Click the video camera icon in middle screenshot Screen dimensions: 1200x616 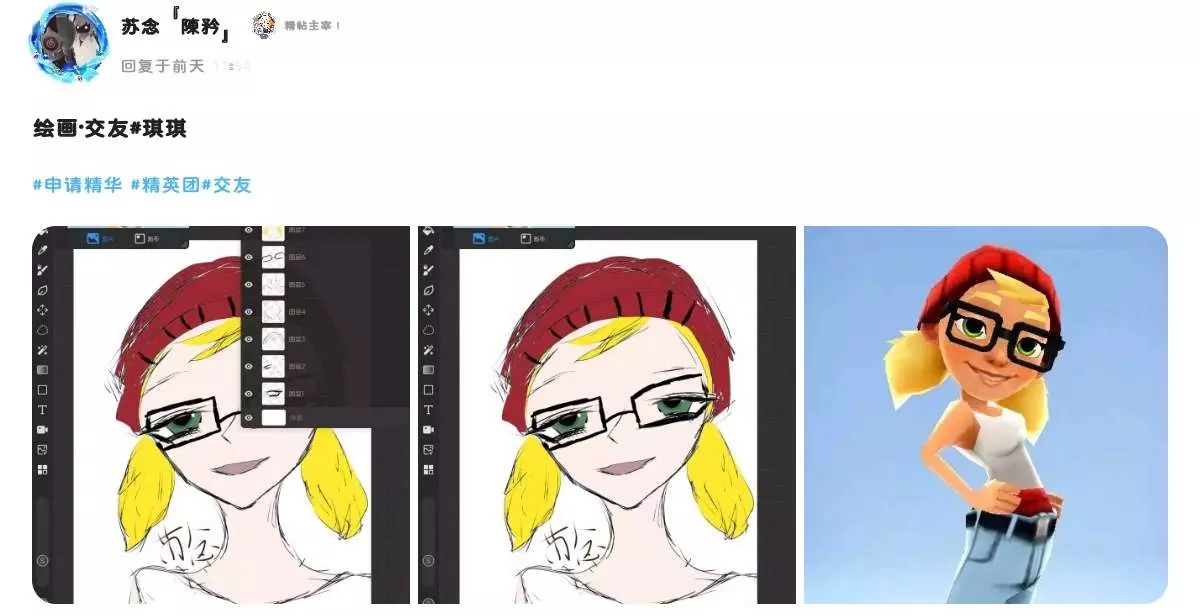(x=429, y=430)
